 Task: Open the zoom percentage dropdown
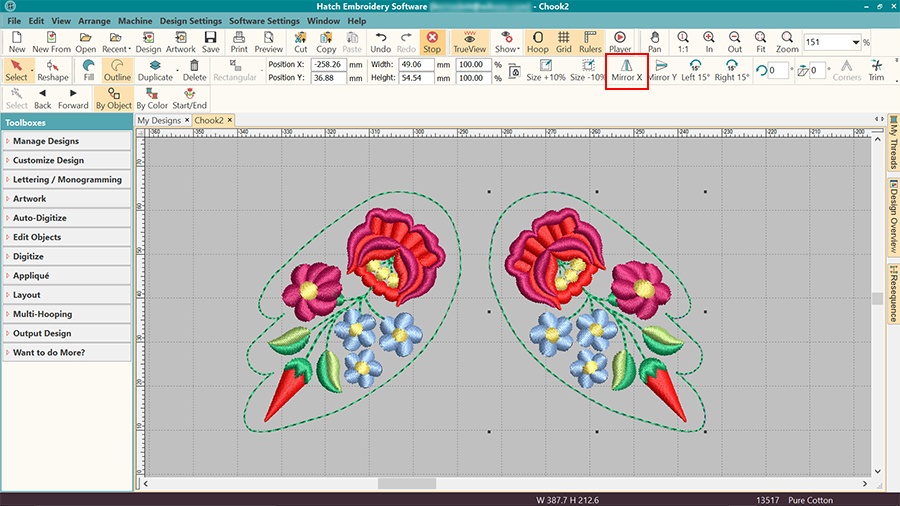pyautogui.click(x=856, y=43)
